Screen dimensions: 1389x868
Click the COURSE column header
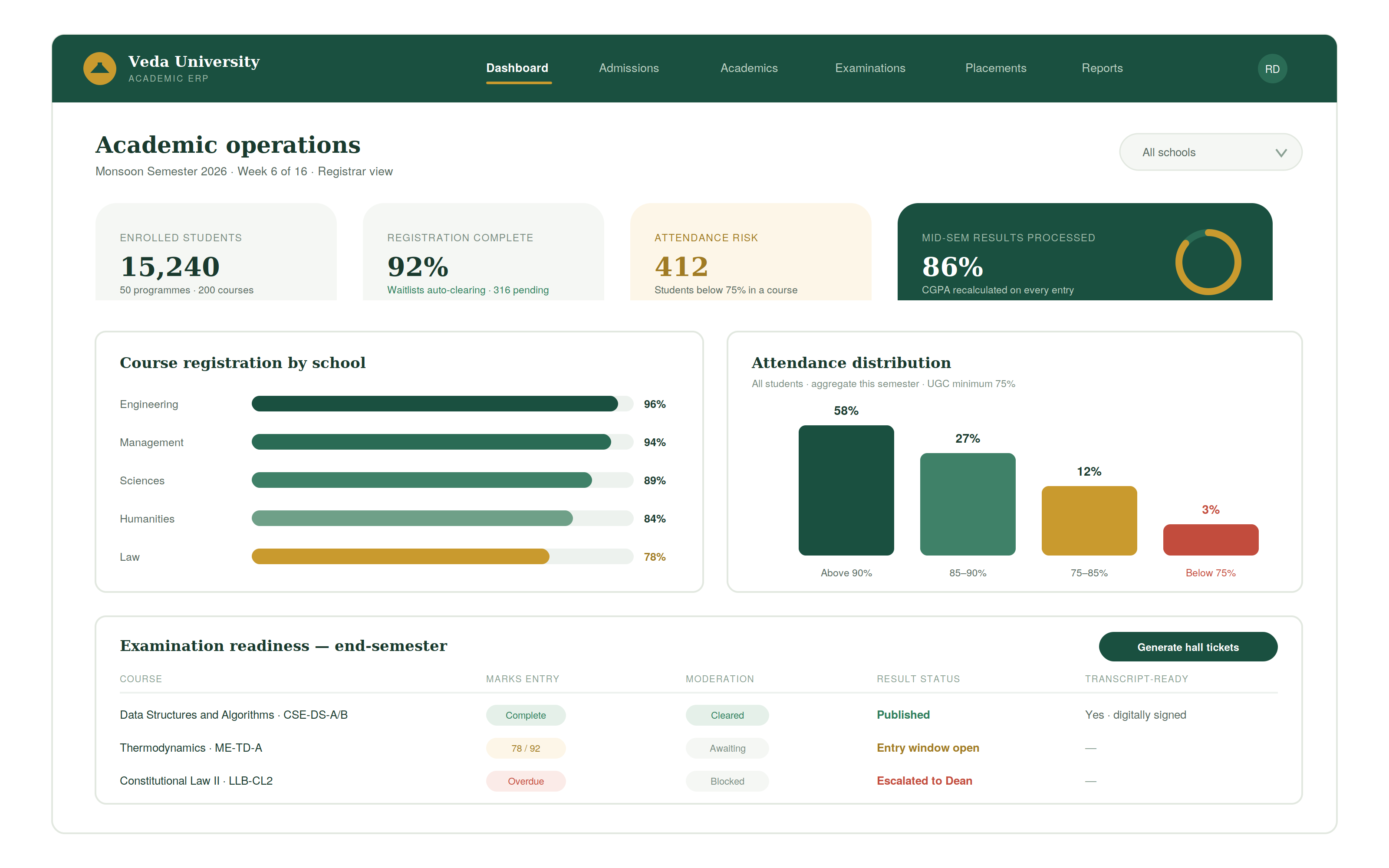coord(141,678)
